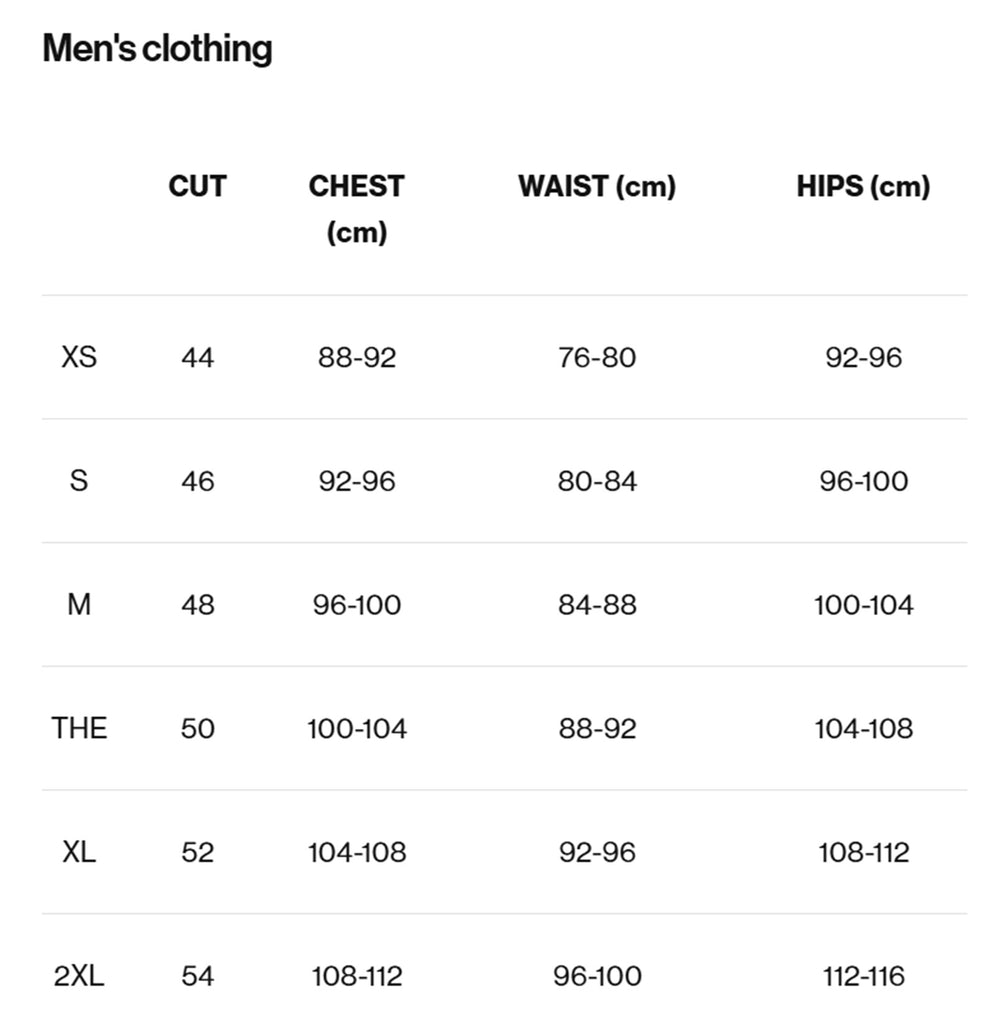This screenshot has width=984, height=1024.
Task: Select chest value 108-112 in 2XL row
Action: [x=357, y=976]
